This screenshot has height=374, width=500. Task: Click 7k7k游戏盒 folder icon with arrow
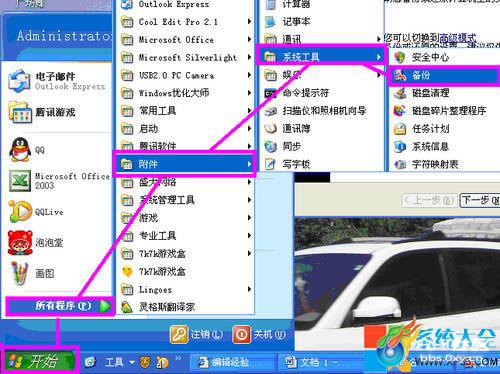[127, 254]
